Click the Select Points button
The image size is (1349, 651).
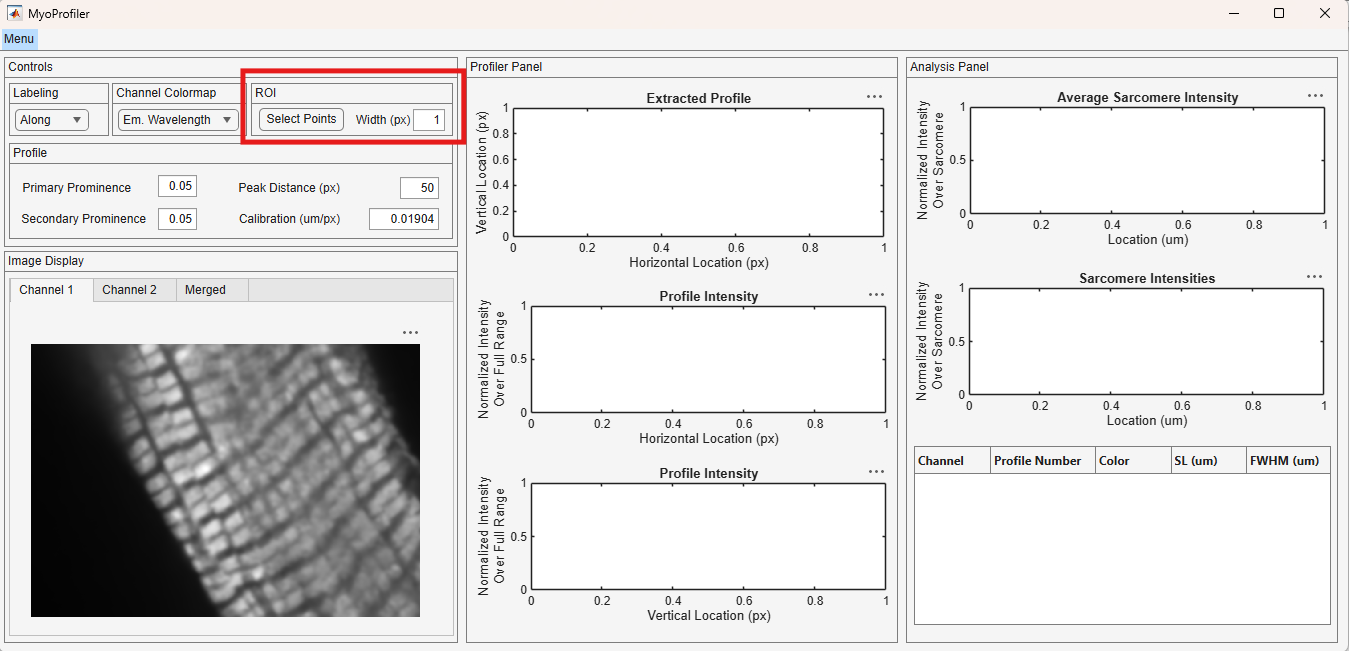301,119
